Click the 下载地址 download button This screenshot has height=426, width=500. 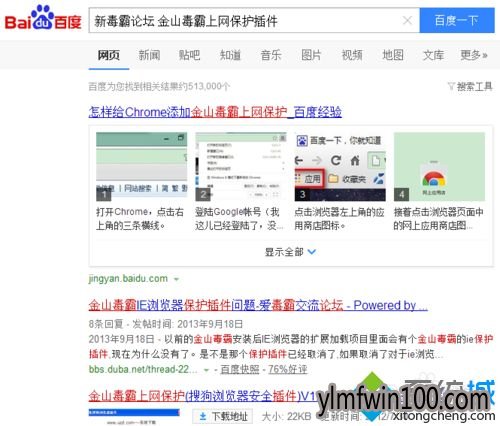[223, 416]
